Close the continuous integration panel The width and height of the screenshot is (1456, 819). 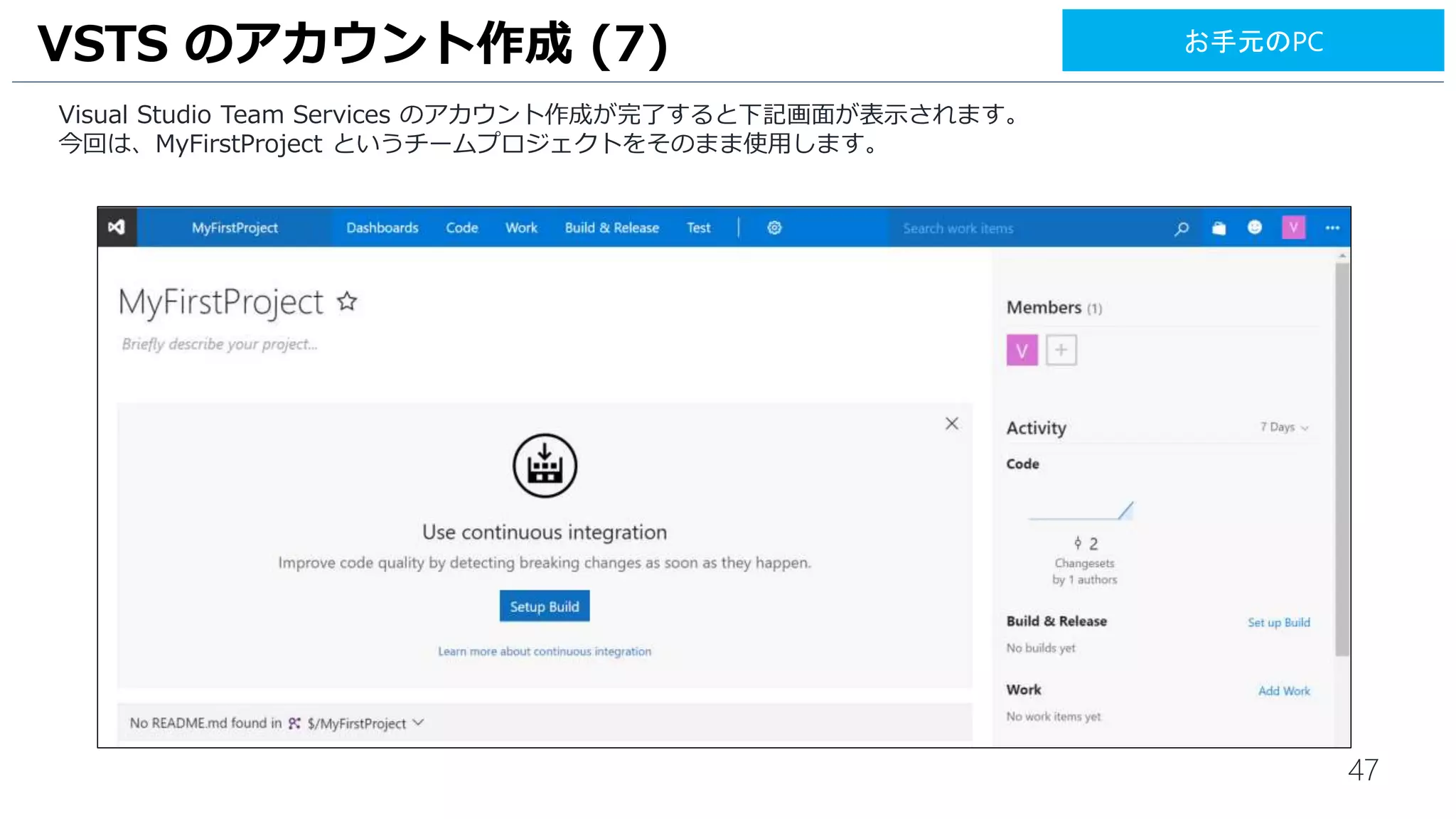[x=952, y=424]
